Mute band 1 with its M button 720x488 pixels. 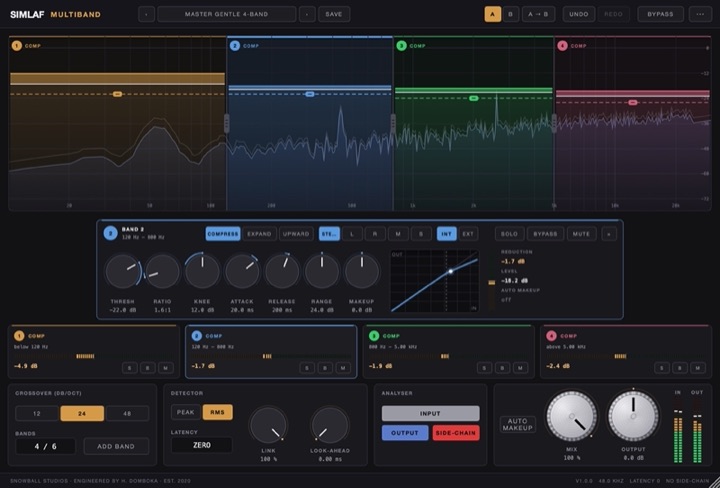point(165,368)
